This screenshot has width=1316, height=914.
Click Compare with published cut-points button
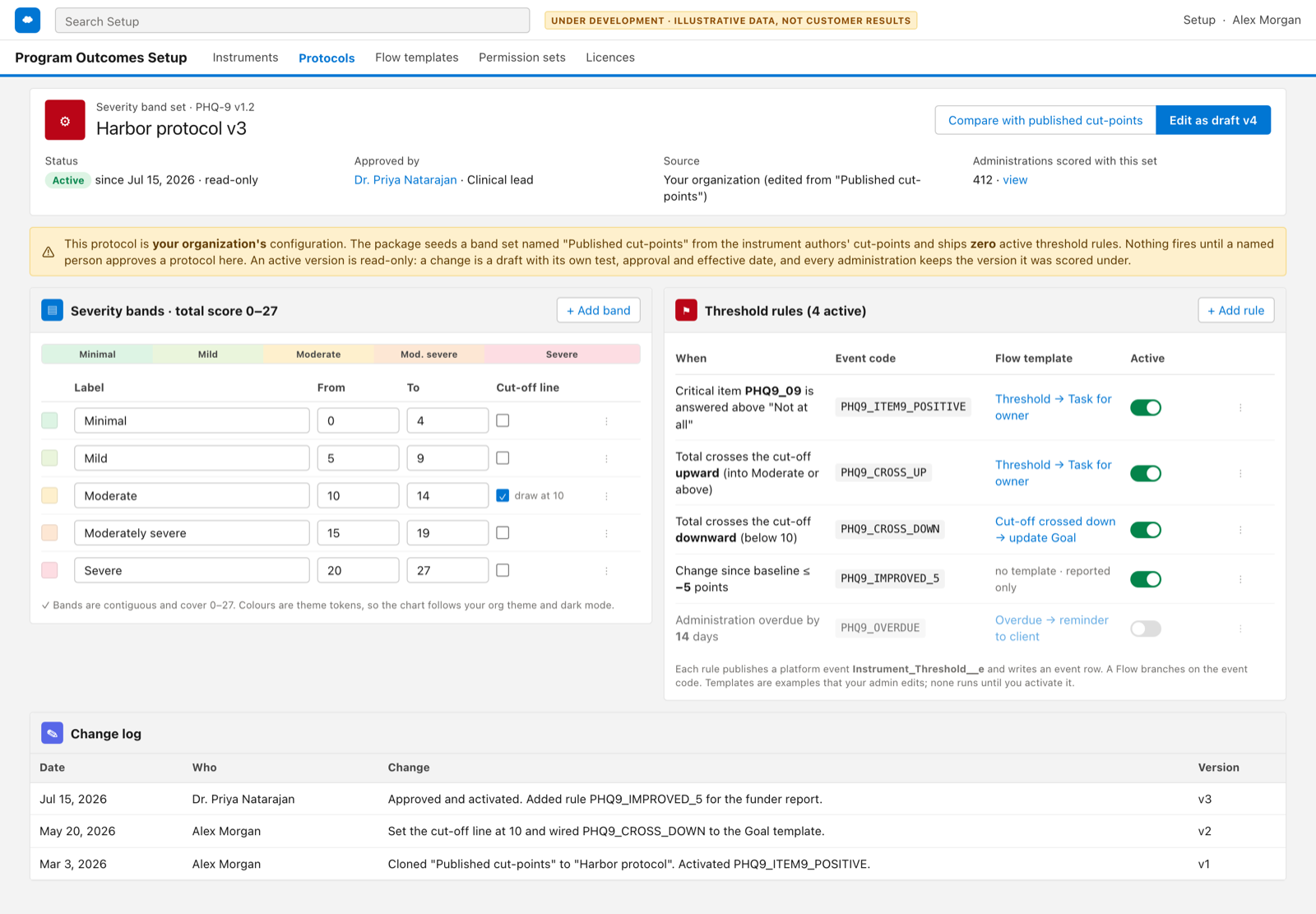(x=1045, y=120)
